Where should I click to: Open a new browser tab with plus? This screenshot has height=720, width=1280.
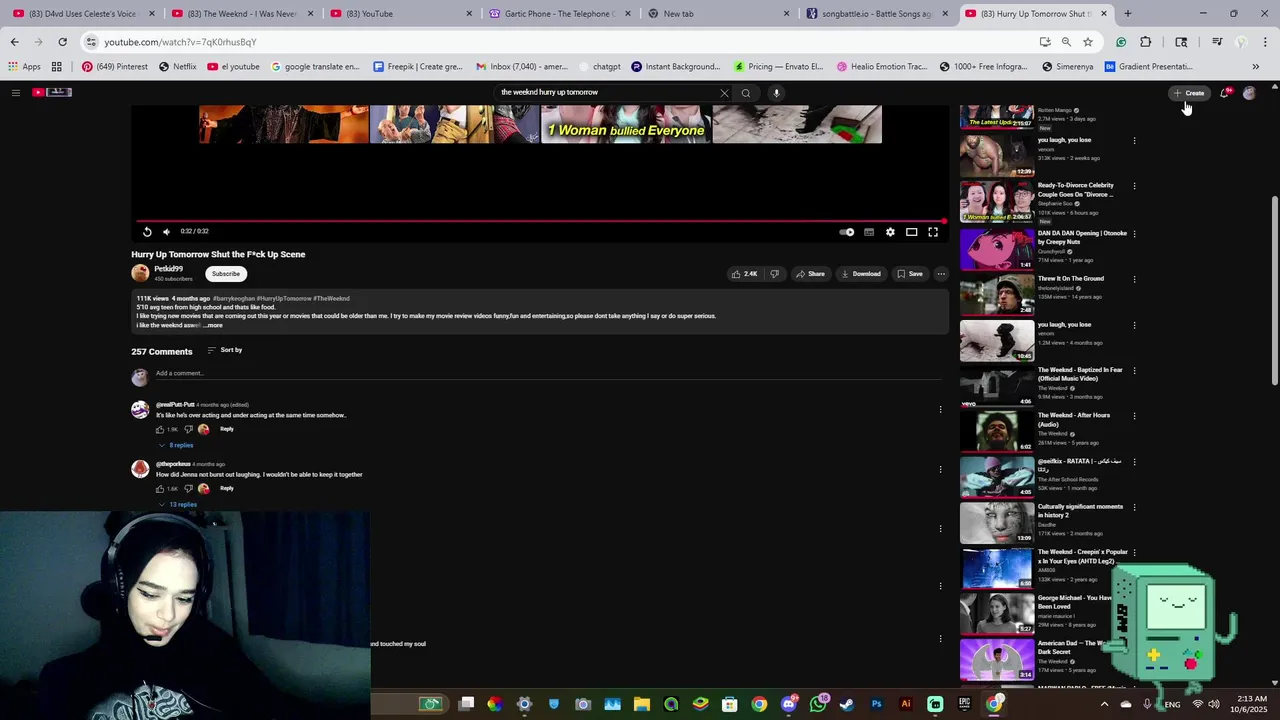coord(1128,14)
